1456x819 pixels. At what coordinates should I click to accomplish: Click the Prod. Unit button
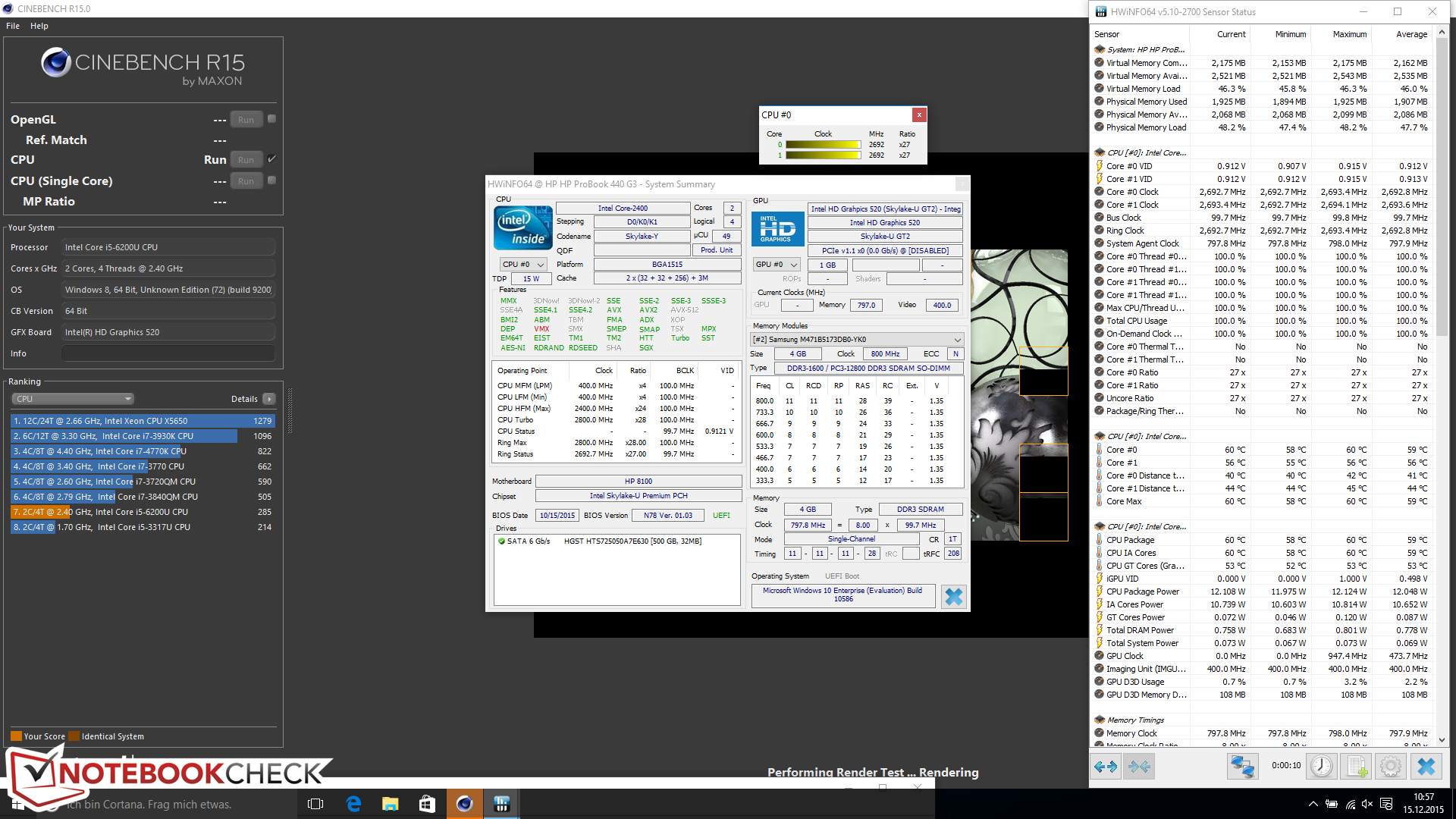click(x=717, y=250)
